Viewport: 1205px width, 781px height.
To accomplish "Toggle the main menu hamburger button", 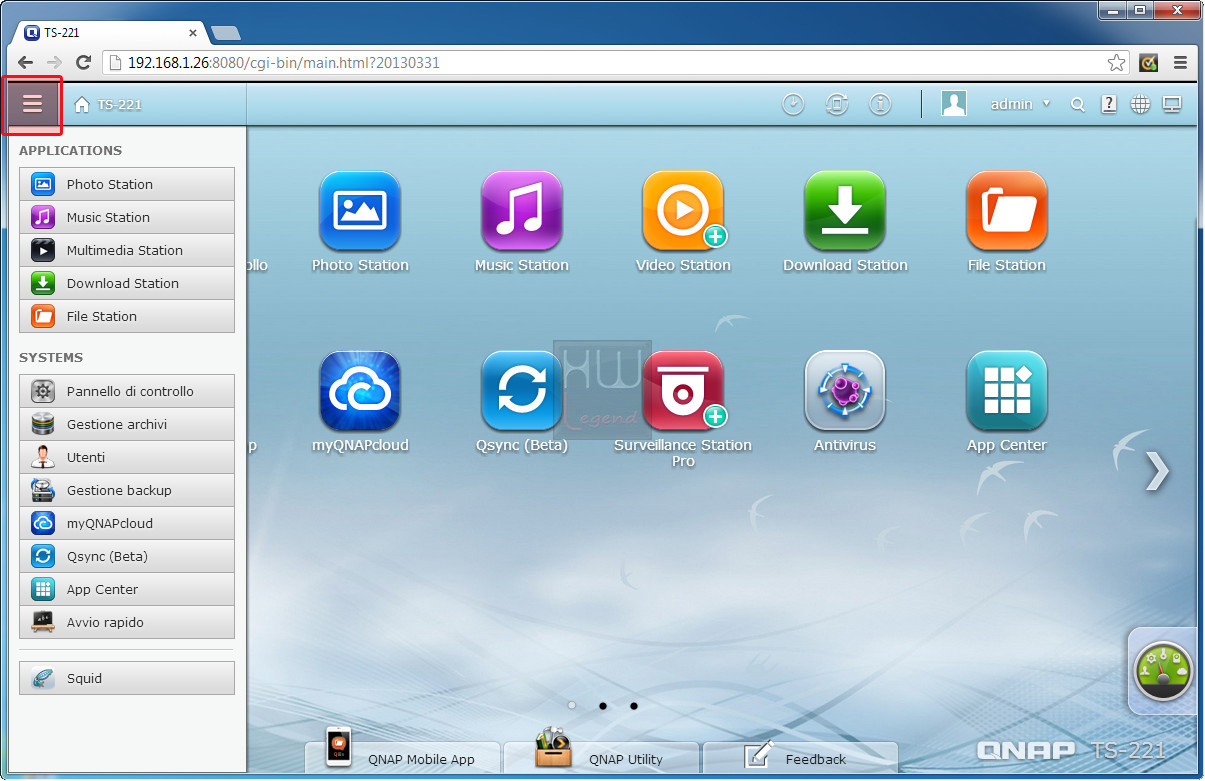I will 33,104.
